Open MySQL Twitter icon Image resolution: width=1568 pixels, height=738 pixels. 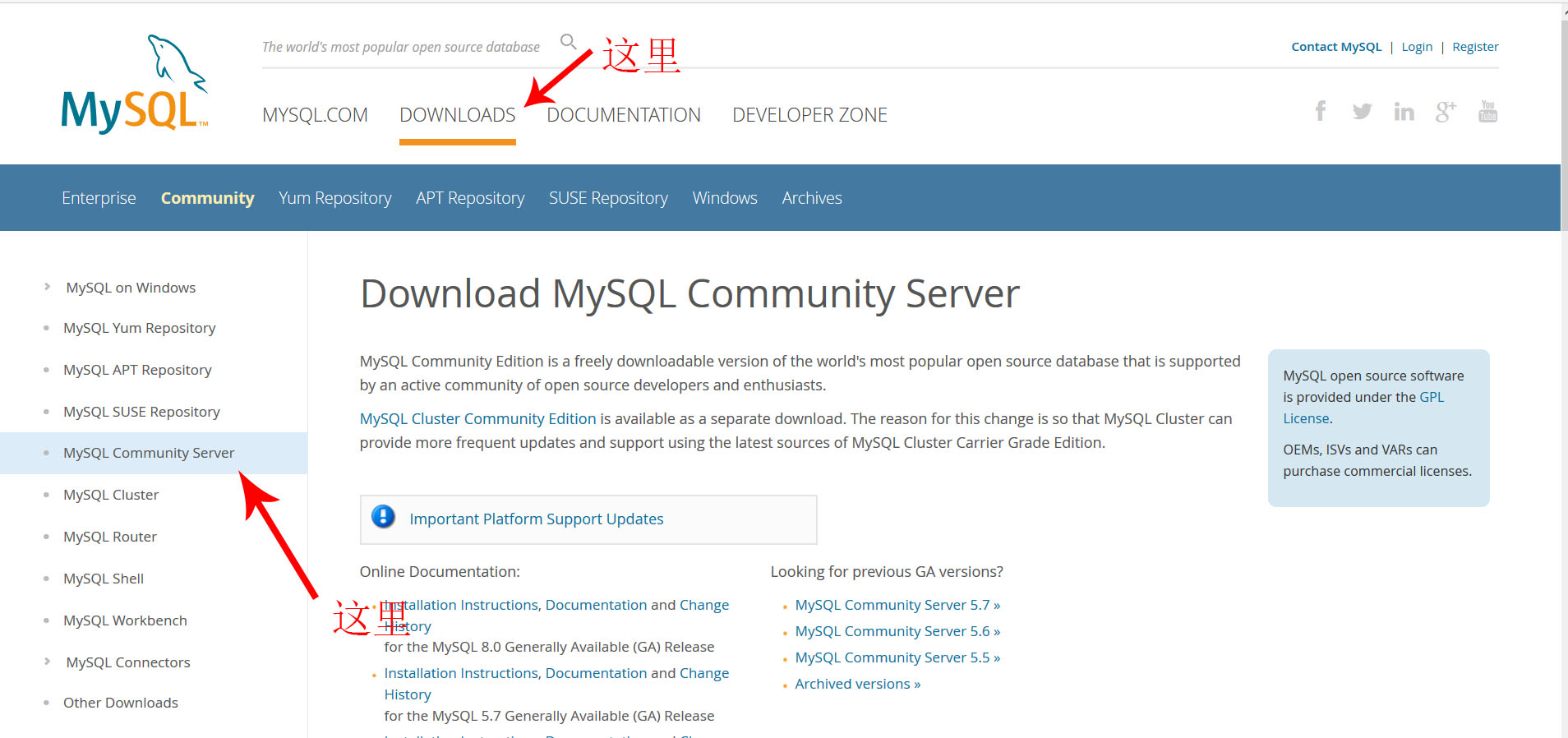[x=1362, y=111]
